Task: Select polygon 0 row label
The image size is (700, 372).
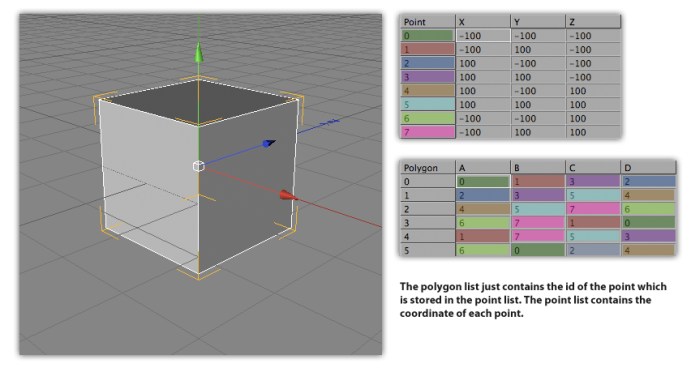Action: click(x=428, y=182)
